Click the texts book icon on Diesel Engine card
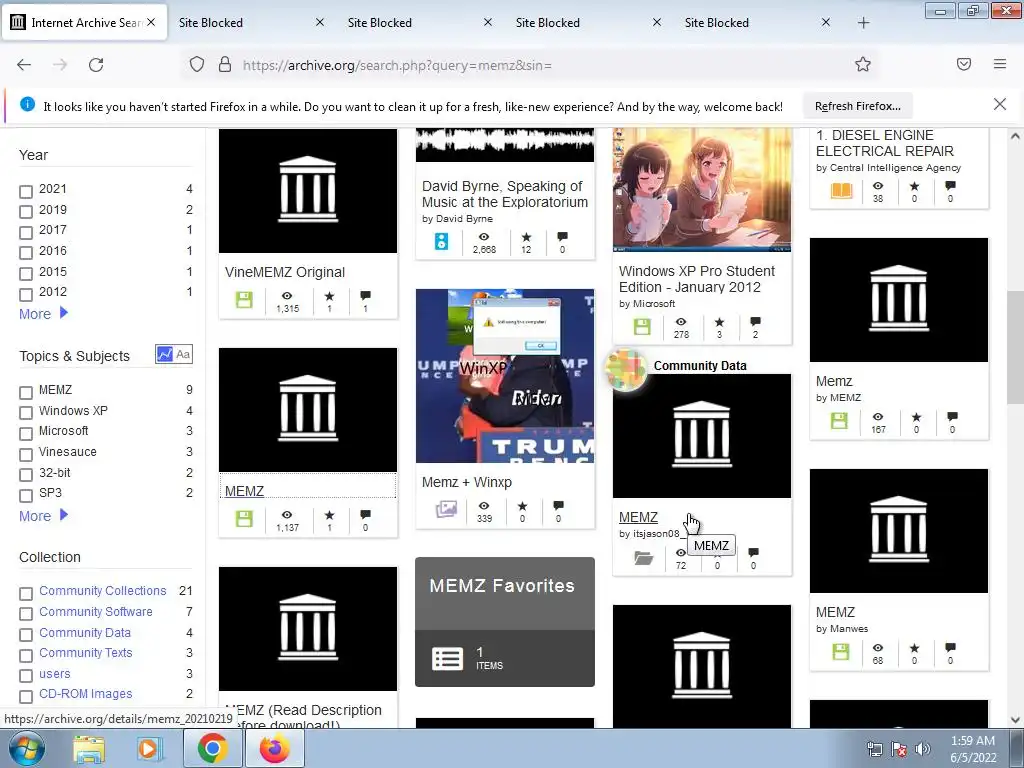The width and height of the screenshot is (1024, 768). click(842, 191)
